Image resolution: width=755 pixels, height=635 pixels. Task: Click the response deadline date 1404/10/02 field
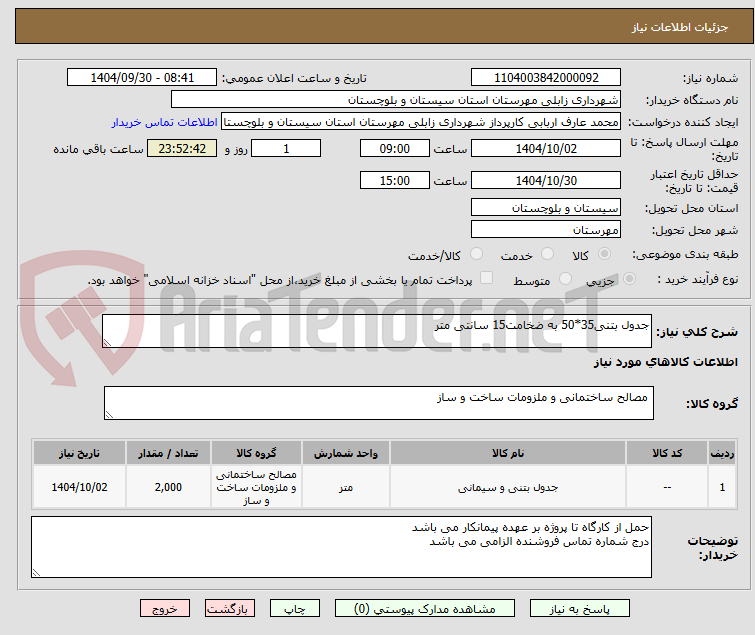point(546,148)
